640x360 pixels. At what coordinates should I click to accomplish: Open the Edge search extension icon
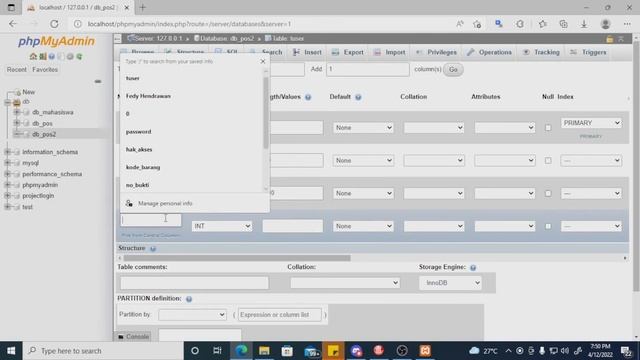(x=499, y=24)
